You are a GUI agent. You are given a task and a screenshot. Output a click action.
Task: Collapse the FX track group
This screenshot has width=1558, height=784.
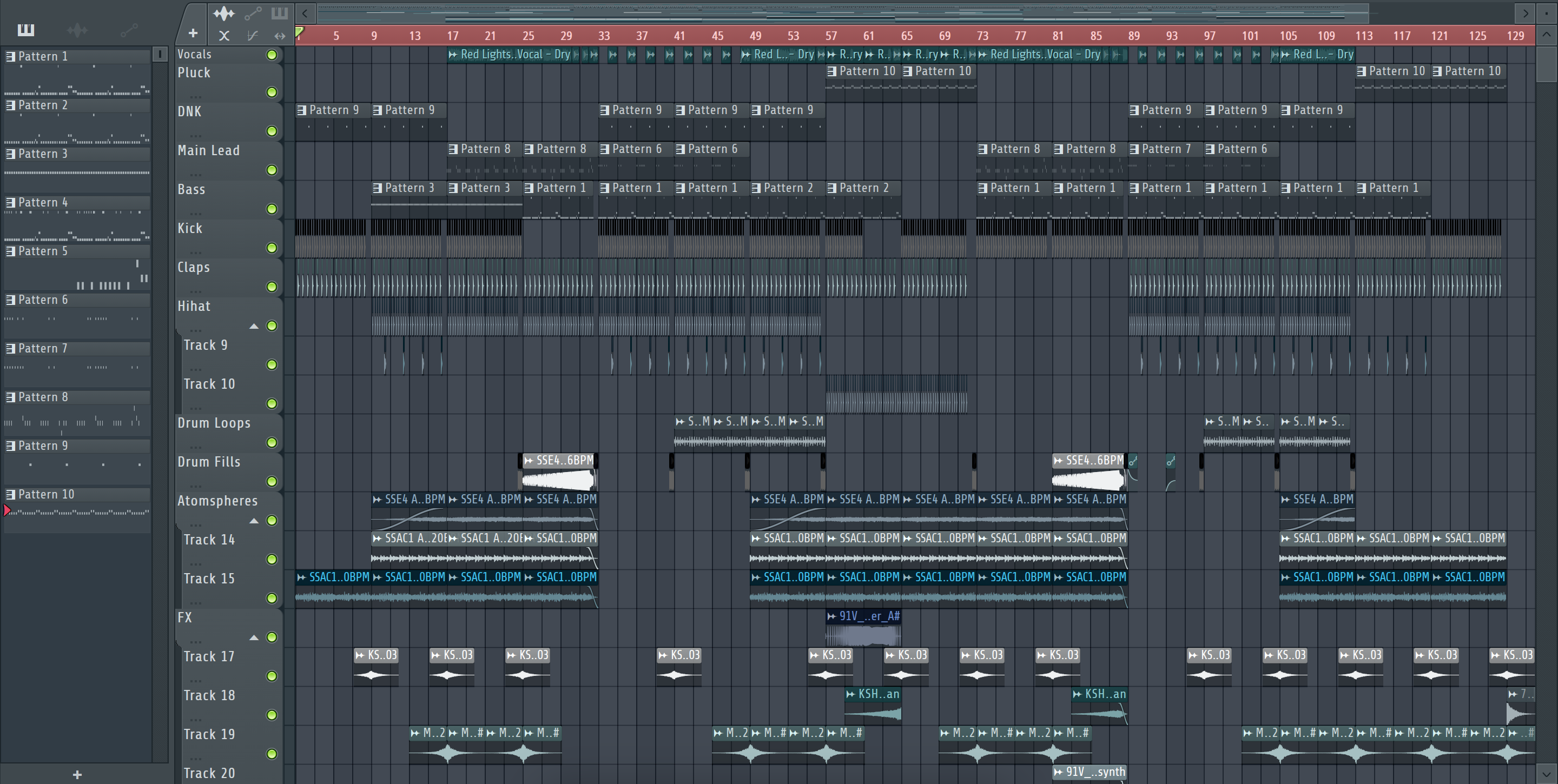click(254, 637)
